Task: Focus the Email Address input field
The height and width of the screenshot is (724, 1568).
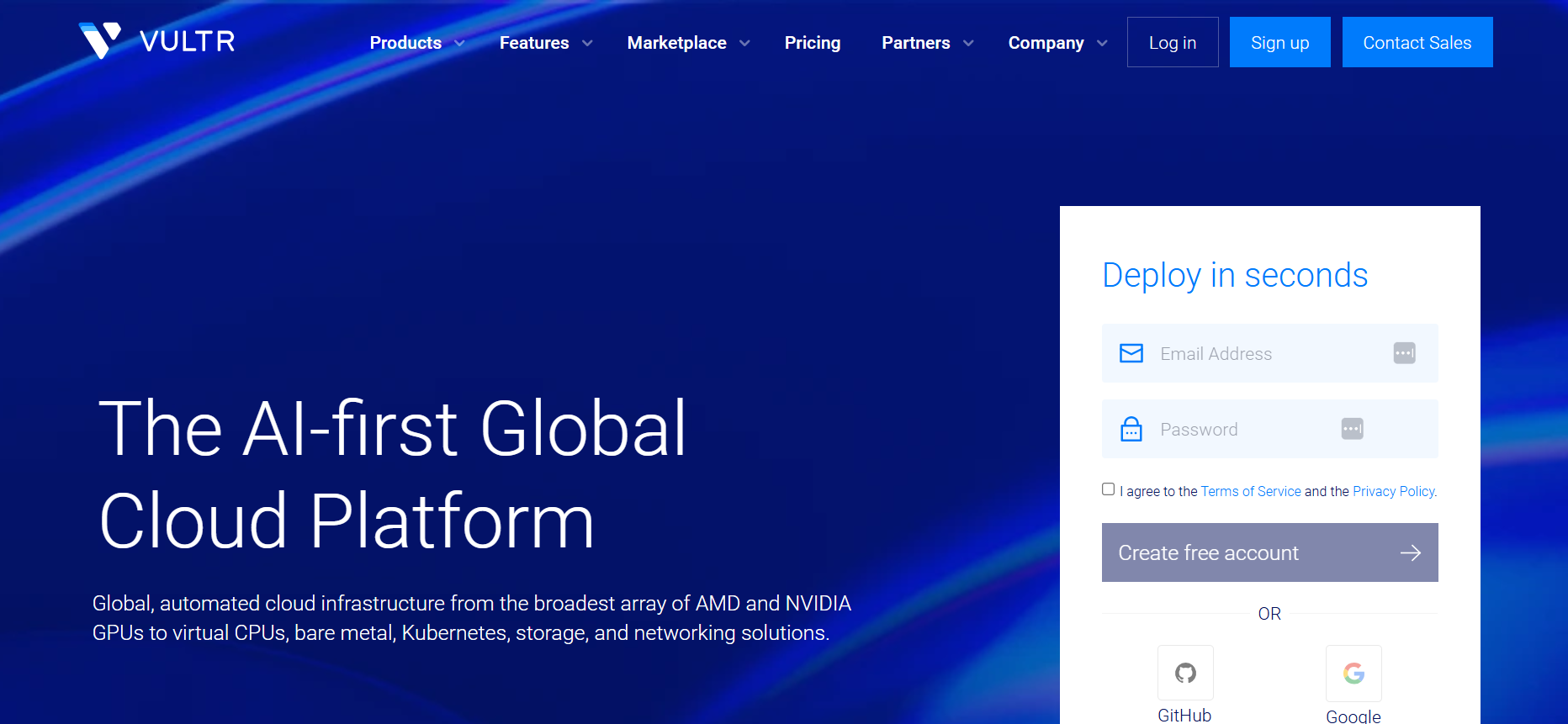Action: pyautogui.click(x=1270, y=353)
